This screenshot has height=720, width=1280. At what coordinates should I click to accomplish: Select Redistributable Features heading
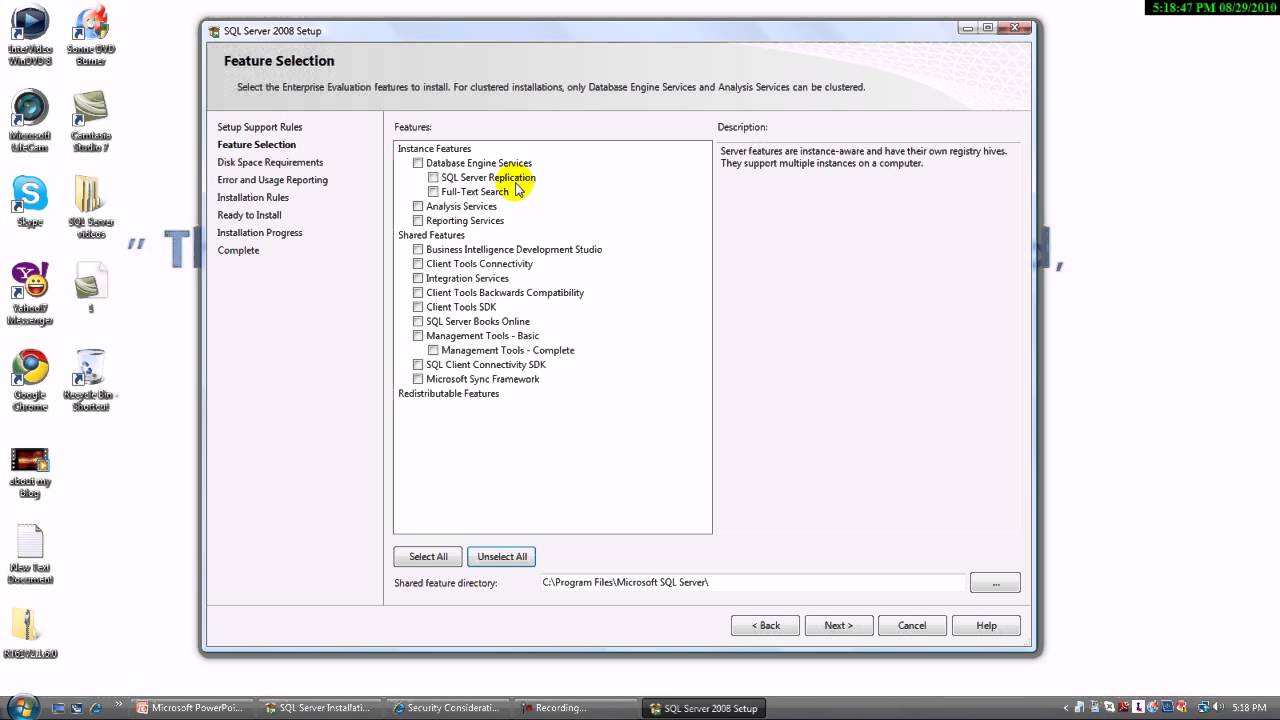[448, 394]
